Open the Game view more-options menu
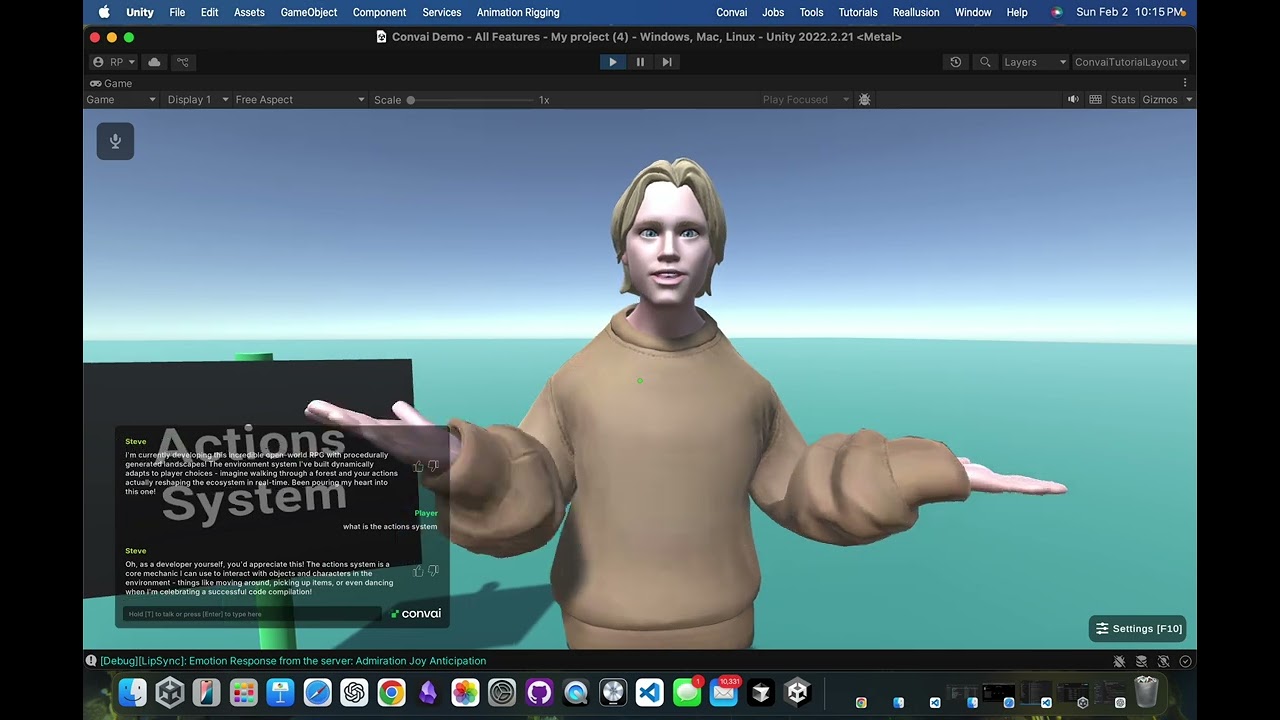The height and width of the screenshot is (720, 1280). pyautogui.click(x=1185, y=83)
